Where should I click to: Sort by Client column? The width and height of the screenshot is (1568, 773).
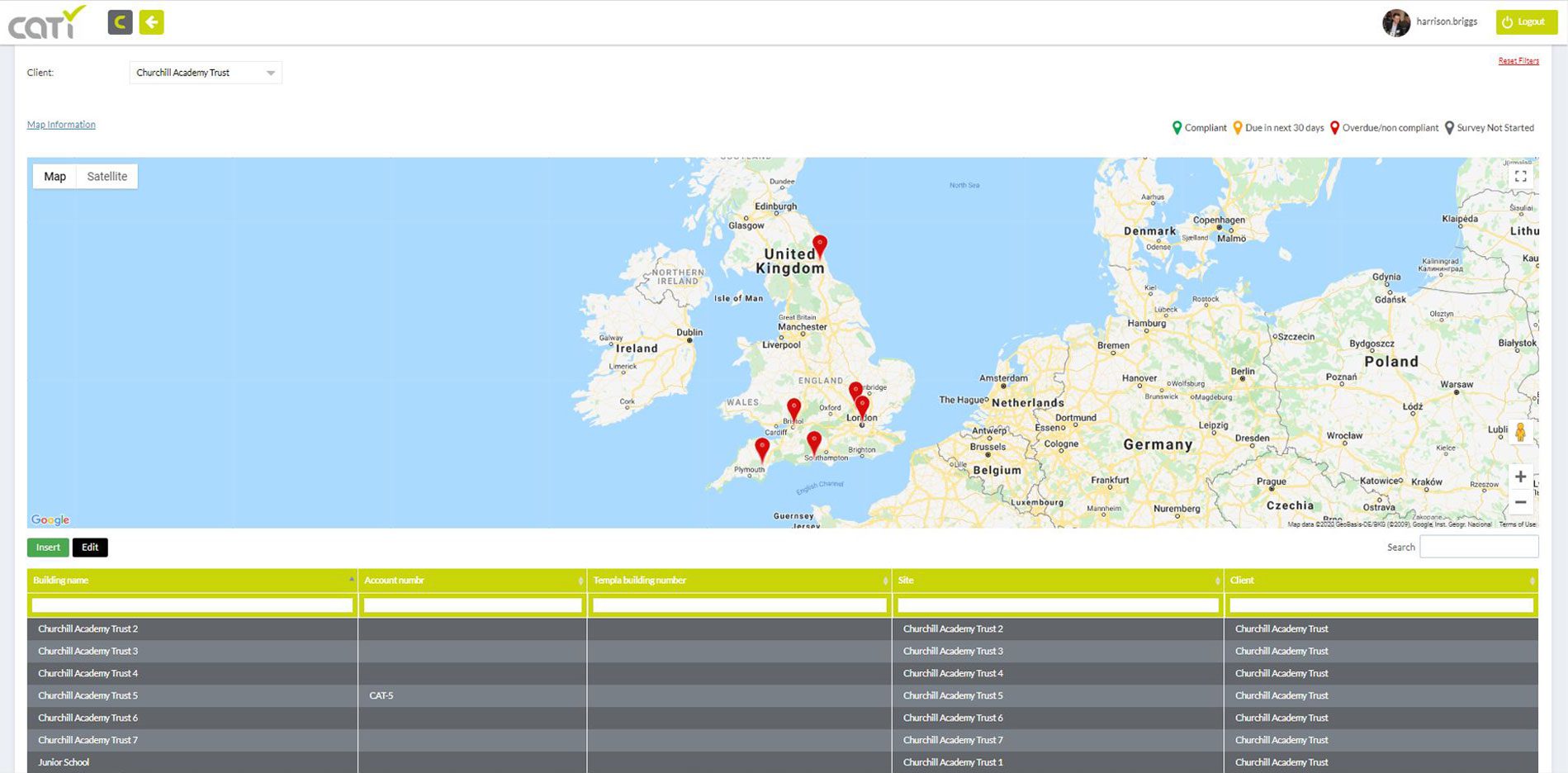1381,581
